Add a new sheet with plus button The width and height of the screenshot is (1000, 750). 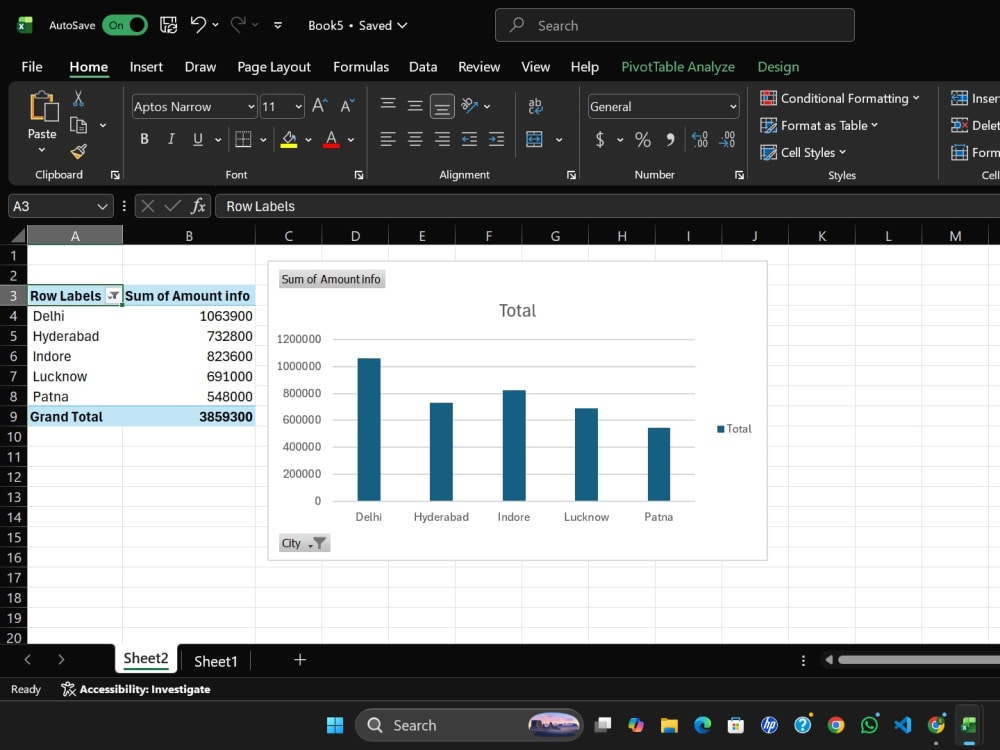(300, 660)
